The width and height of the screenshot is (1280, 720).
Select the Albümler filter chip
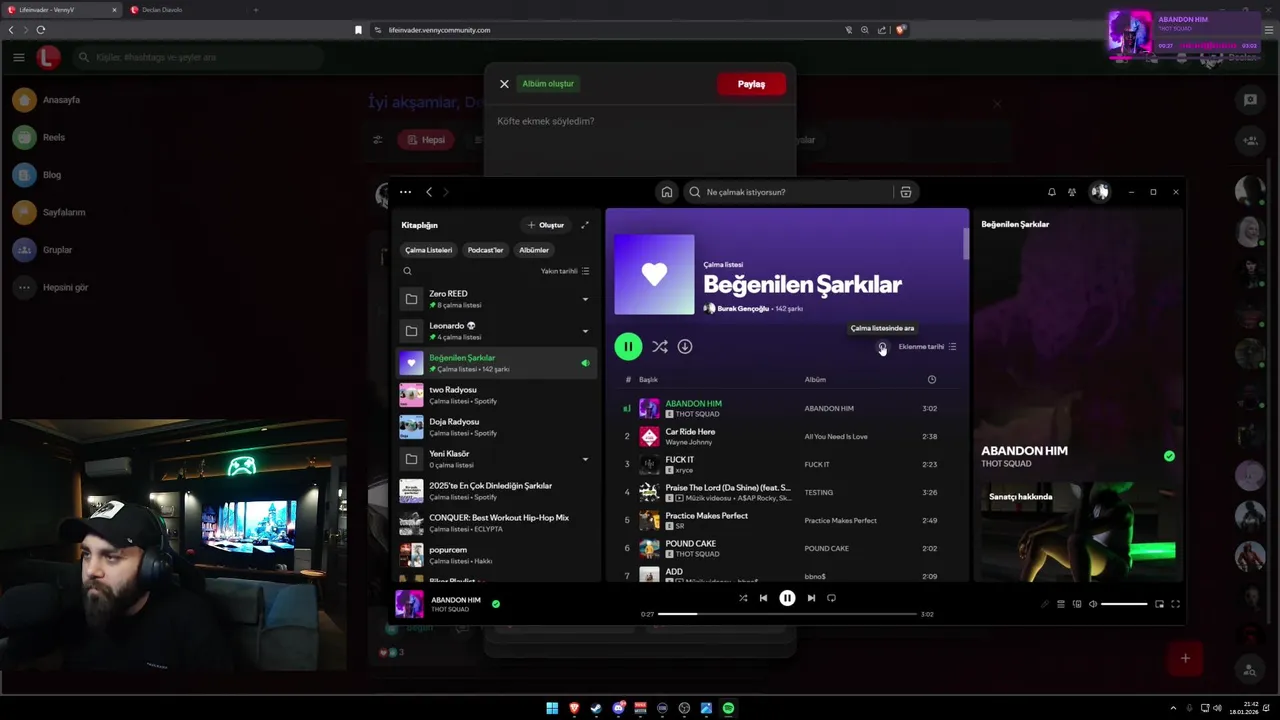click(x=534, y=250)
